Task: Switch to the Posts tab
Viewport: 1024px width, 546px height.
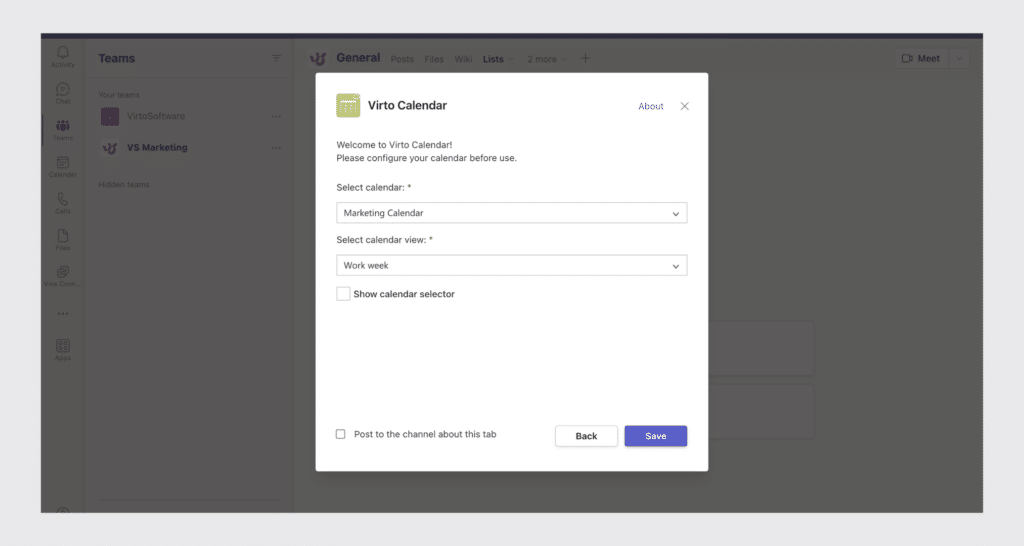Action: [402, 59]
